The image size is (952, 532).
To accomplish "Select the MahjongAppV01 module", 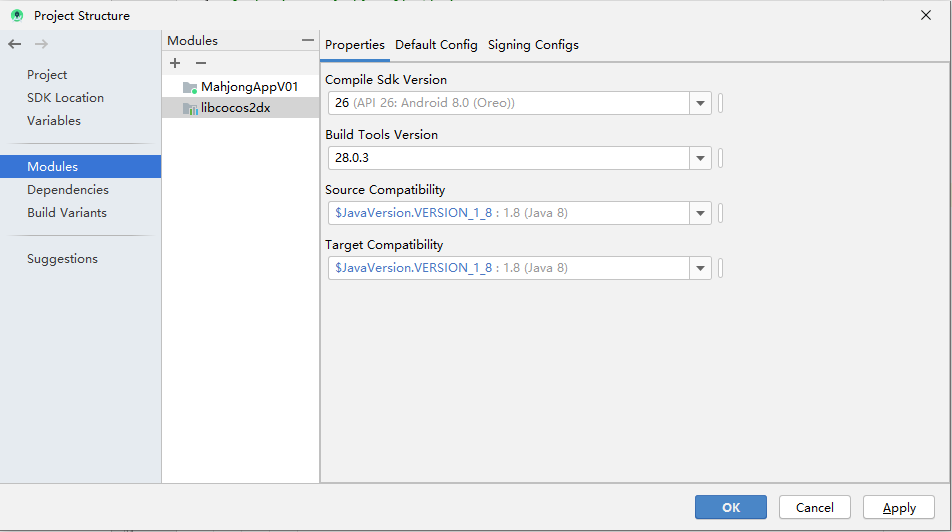I will click(249, 87).
